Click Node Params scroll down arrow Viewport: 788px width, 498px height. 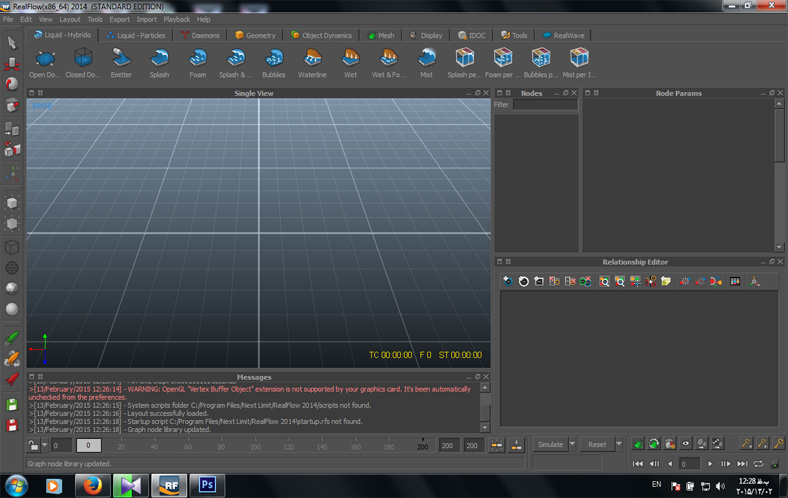(779, 247)
